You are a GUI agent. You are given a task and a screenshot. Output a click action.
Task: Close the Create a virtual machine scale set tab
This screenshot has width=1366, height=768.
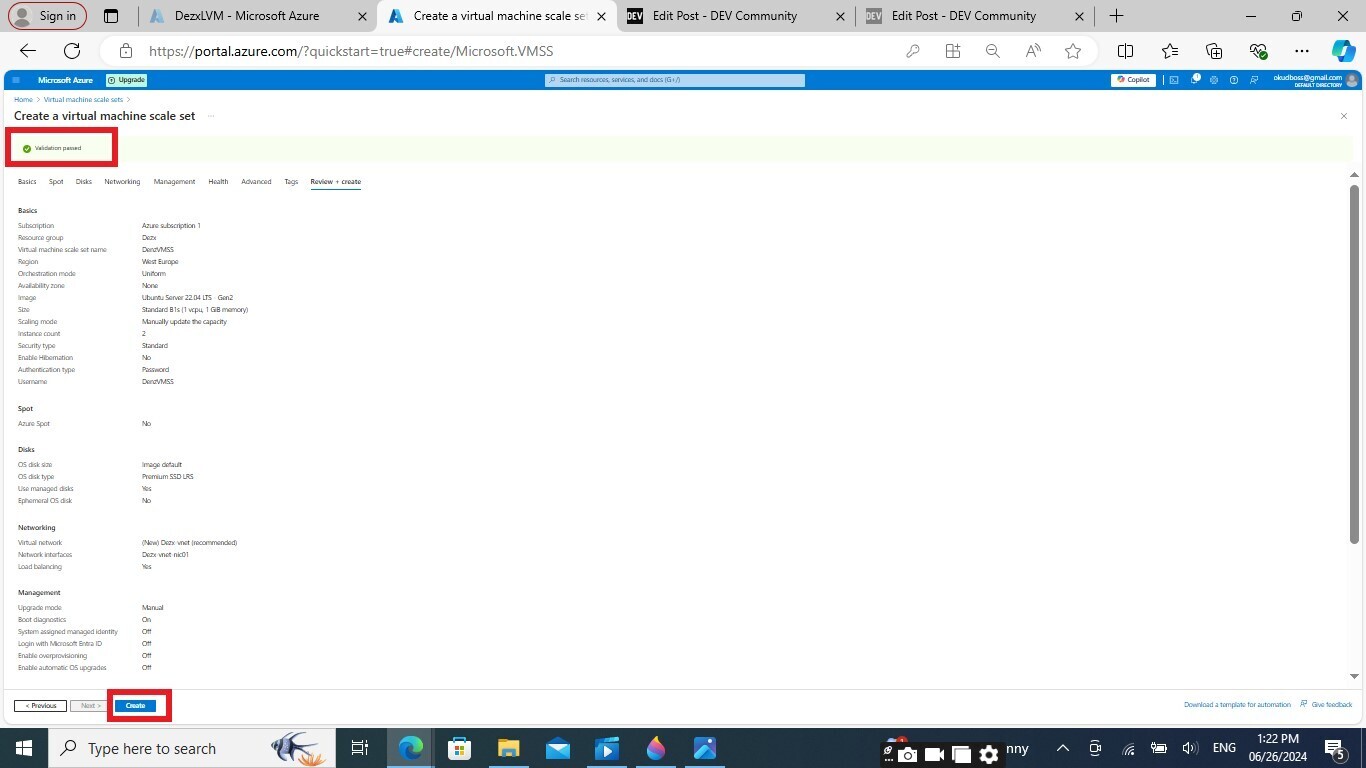tap(601, 16)
